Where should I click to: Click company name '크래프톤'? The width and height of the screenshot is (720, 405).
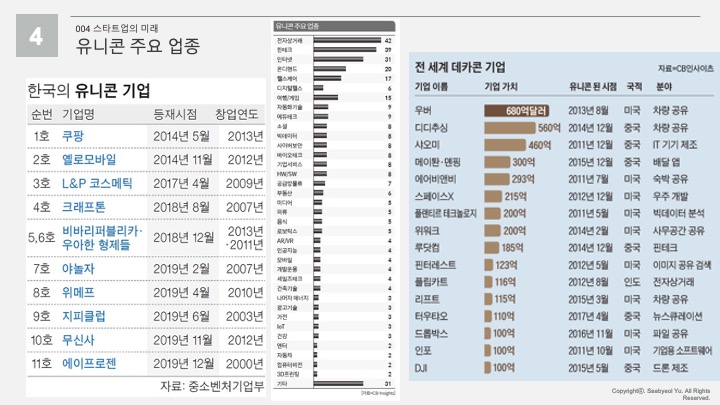[84, 207]
